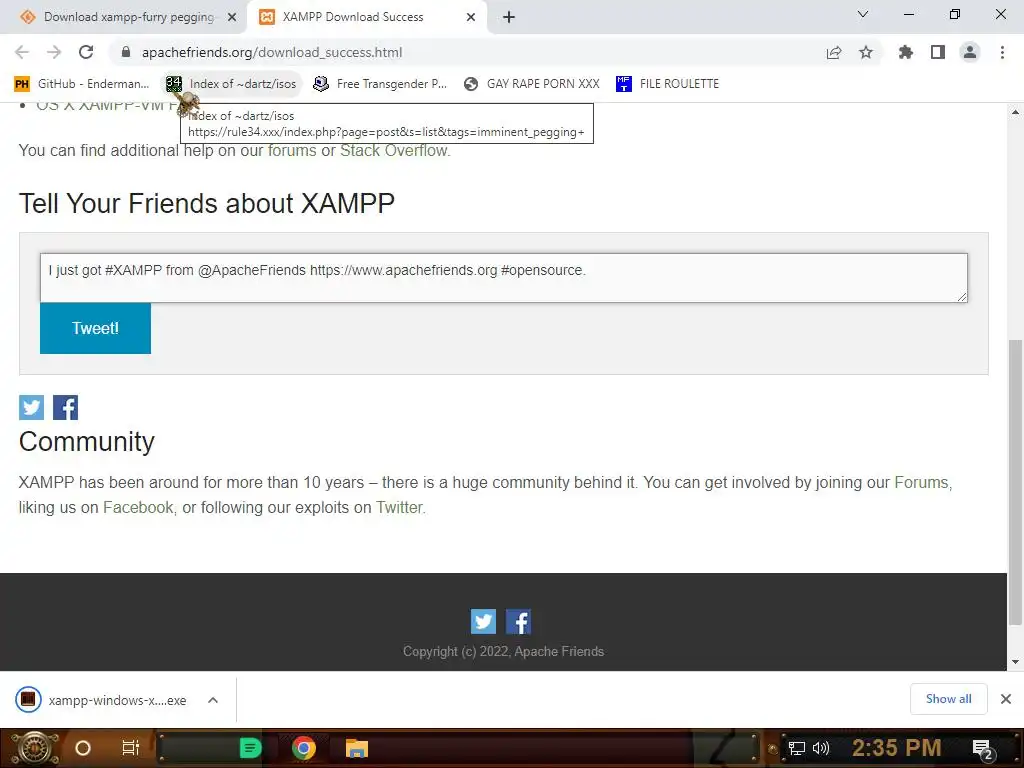Click the Facebook icon above Community
Screen dimensions: 1024x768
pos(65,408)
